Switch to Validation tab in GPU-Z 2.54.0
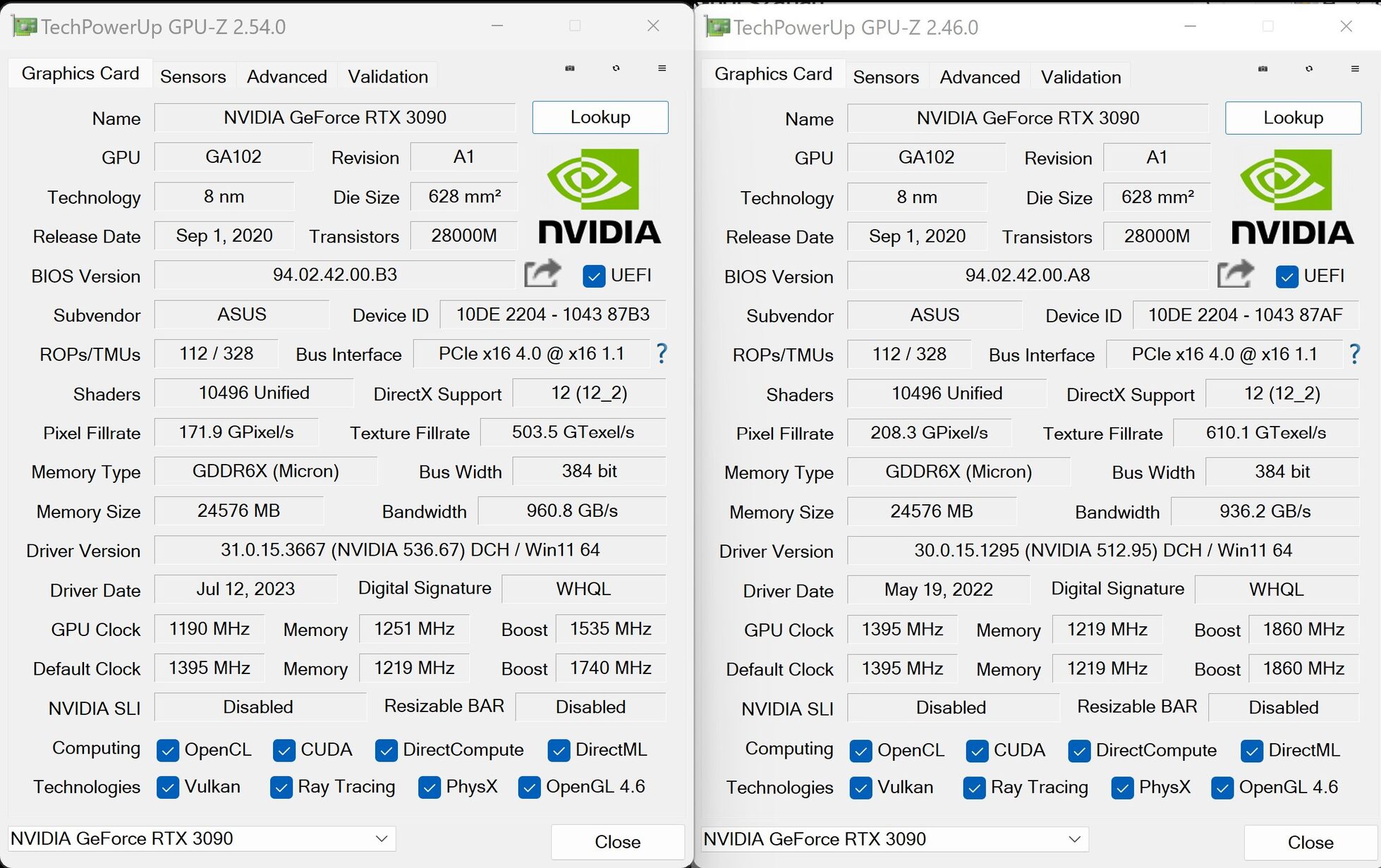Viewport: 1381px width, 868px height. coord(388,76)
